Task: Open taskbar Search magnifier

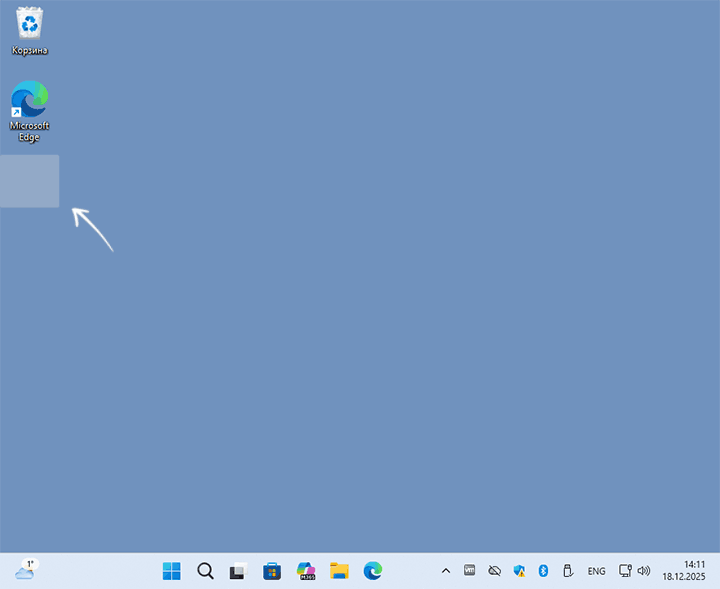Action: pos(205,571)
